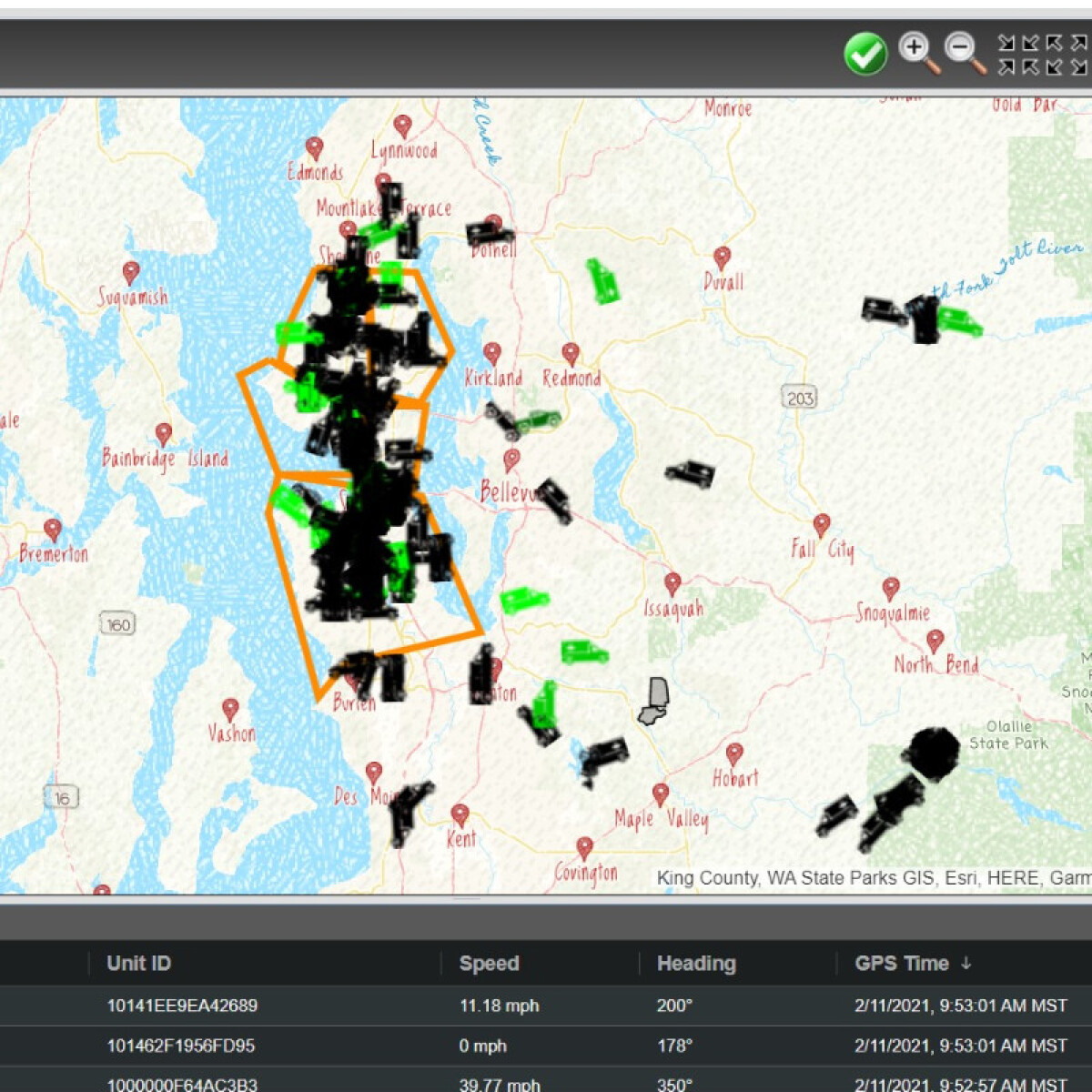Click the green checkmark icon
This screenshot has width=1092, height=1092.
pos(865,54)
